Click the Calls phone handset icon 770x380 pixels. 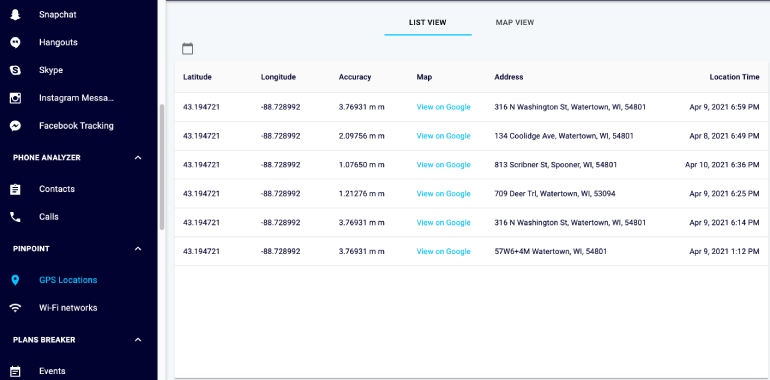15,217
